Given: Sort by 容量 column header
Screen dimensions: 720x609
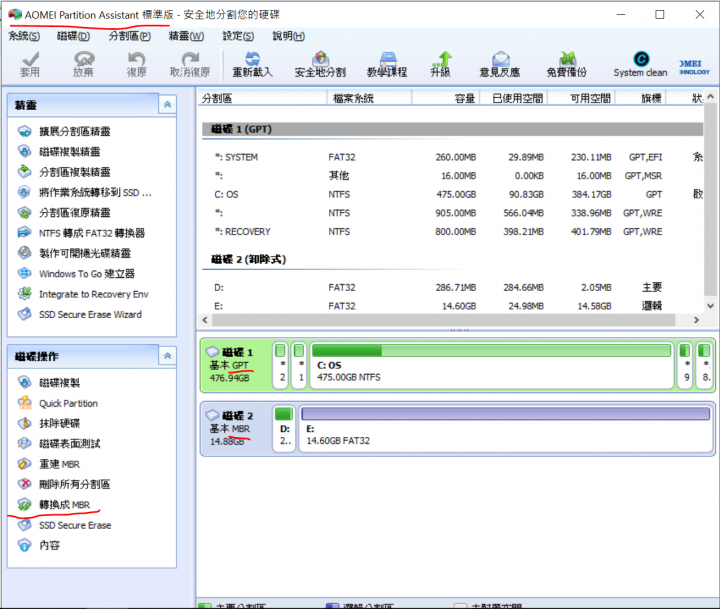Looking at the screenshot, I should click(x=446, y=98).
